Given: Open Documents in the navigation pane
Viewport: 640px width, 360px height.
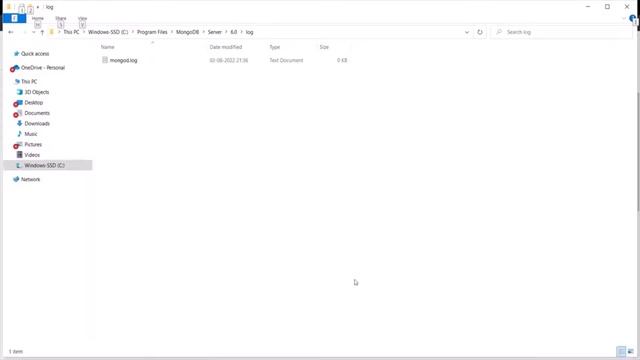Looking at the screenshot, I should [x=37, y=113].
